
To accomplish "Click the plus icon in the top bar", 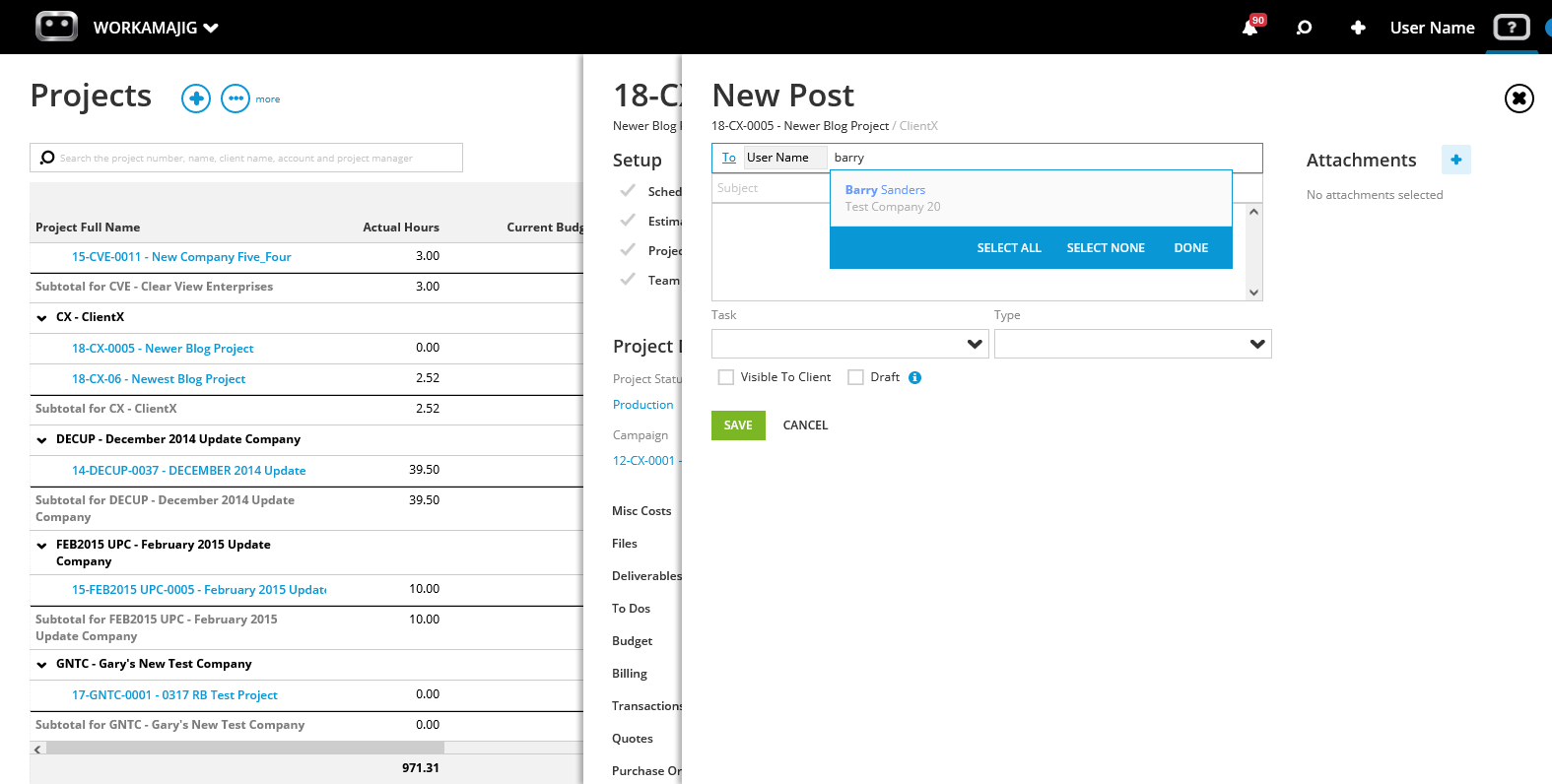I will [1358, 28].
